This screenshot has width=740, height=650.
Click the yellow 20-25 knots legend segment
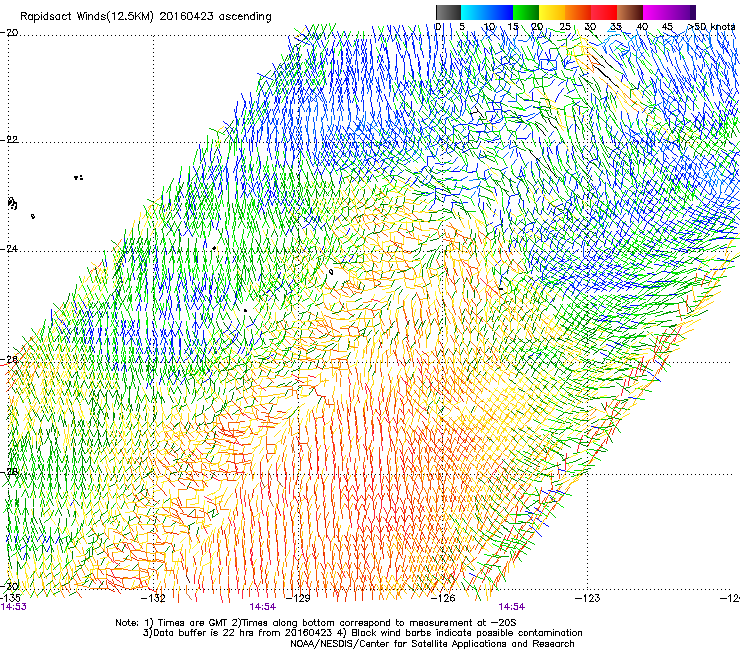552,12
